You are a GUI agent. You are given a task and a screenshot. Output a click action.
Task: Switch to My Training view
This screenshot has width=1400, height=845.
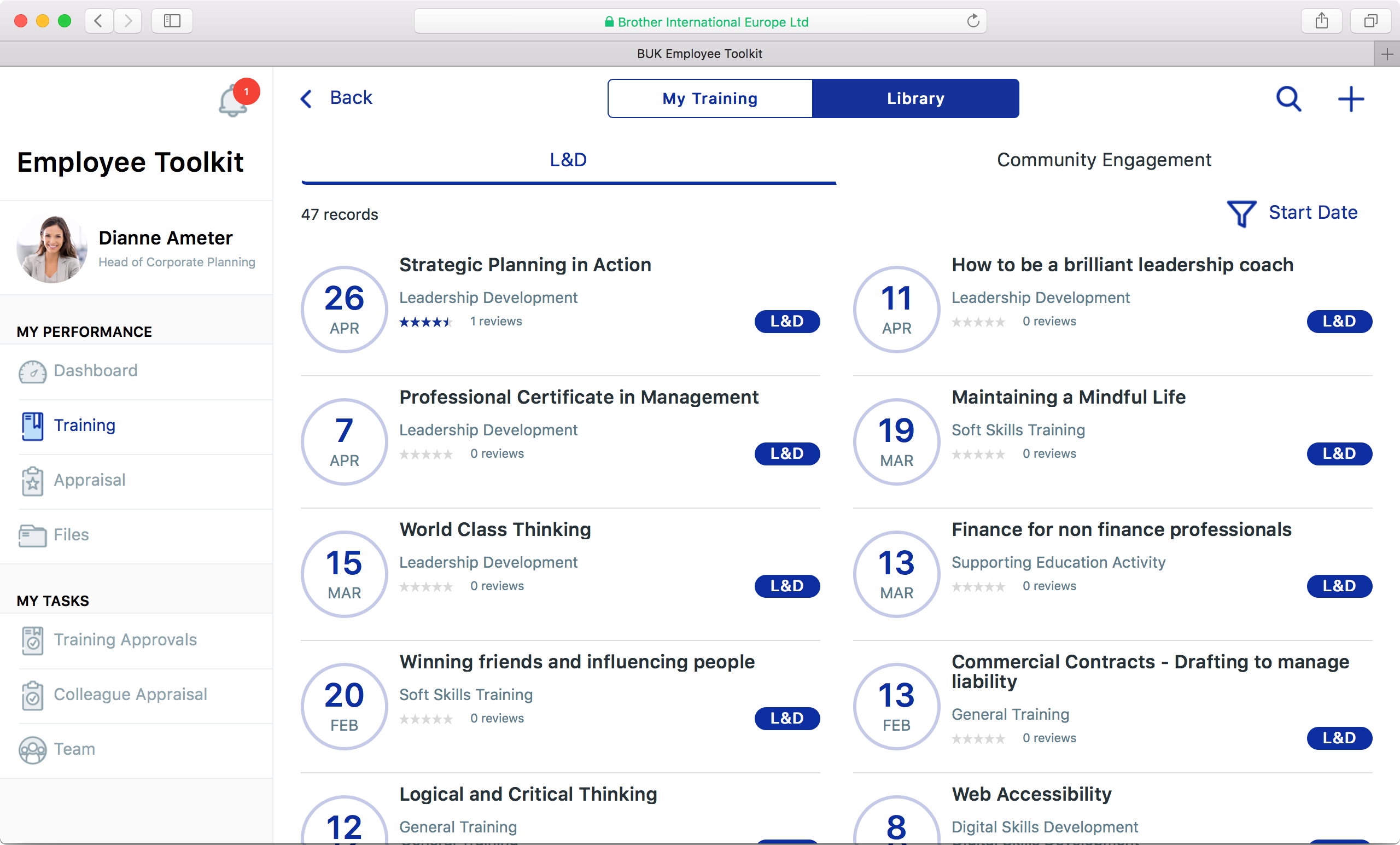coord(710,98)
